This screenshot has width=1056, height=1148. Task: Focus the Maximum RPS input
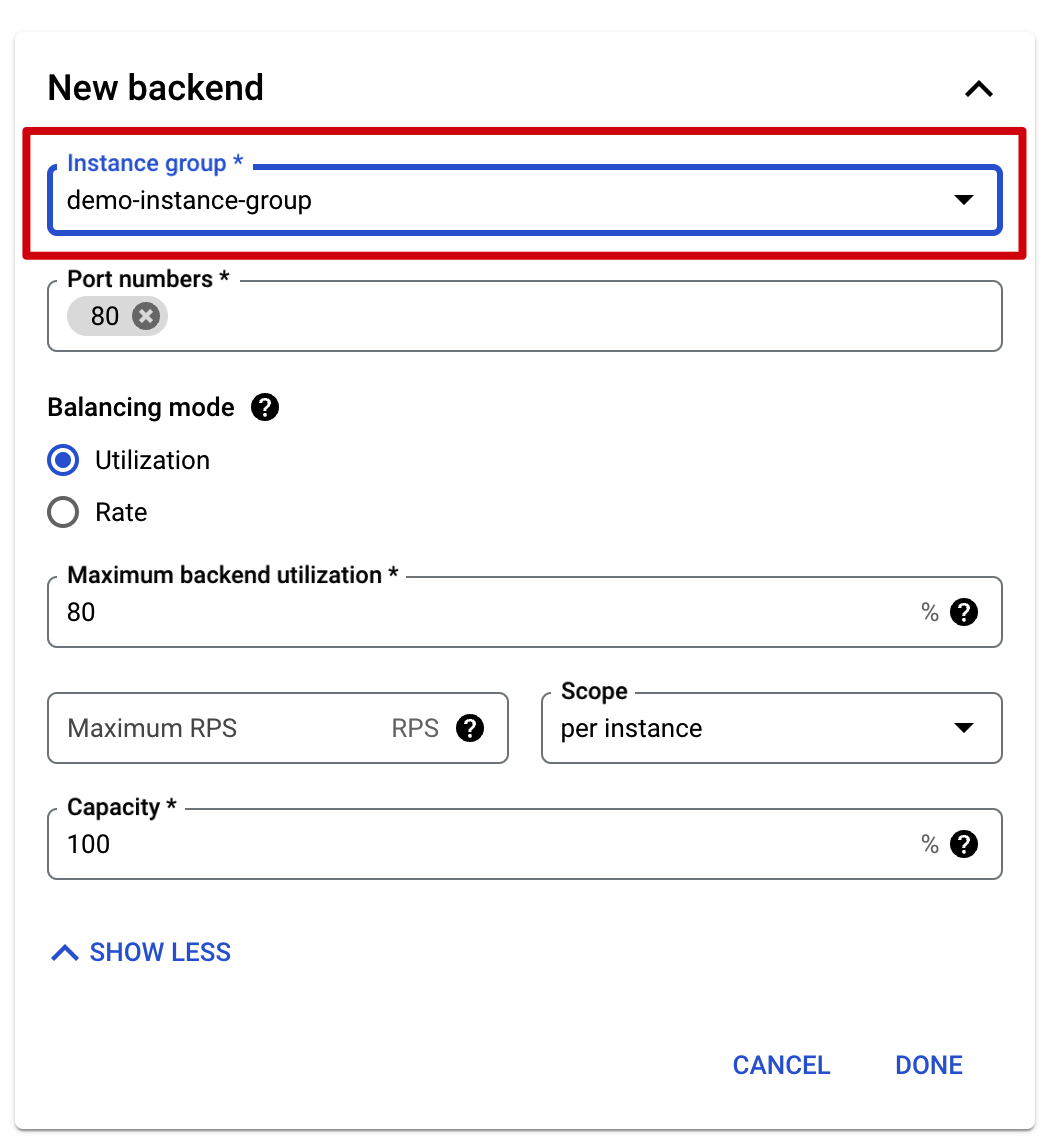[220, 728]
